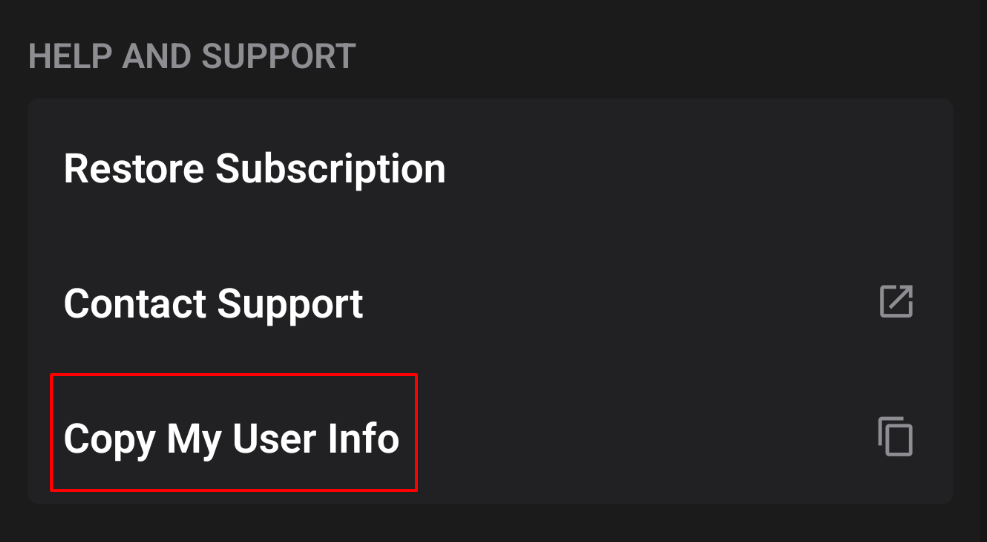Click the external link icon beside Contact Support

895,302
